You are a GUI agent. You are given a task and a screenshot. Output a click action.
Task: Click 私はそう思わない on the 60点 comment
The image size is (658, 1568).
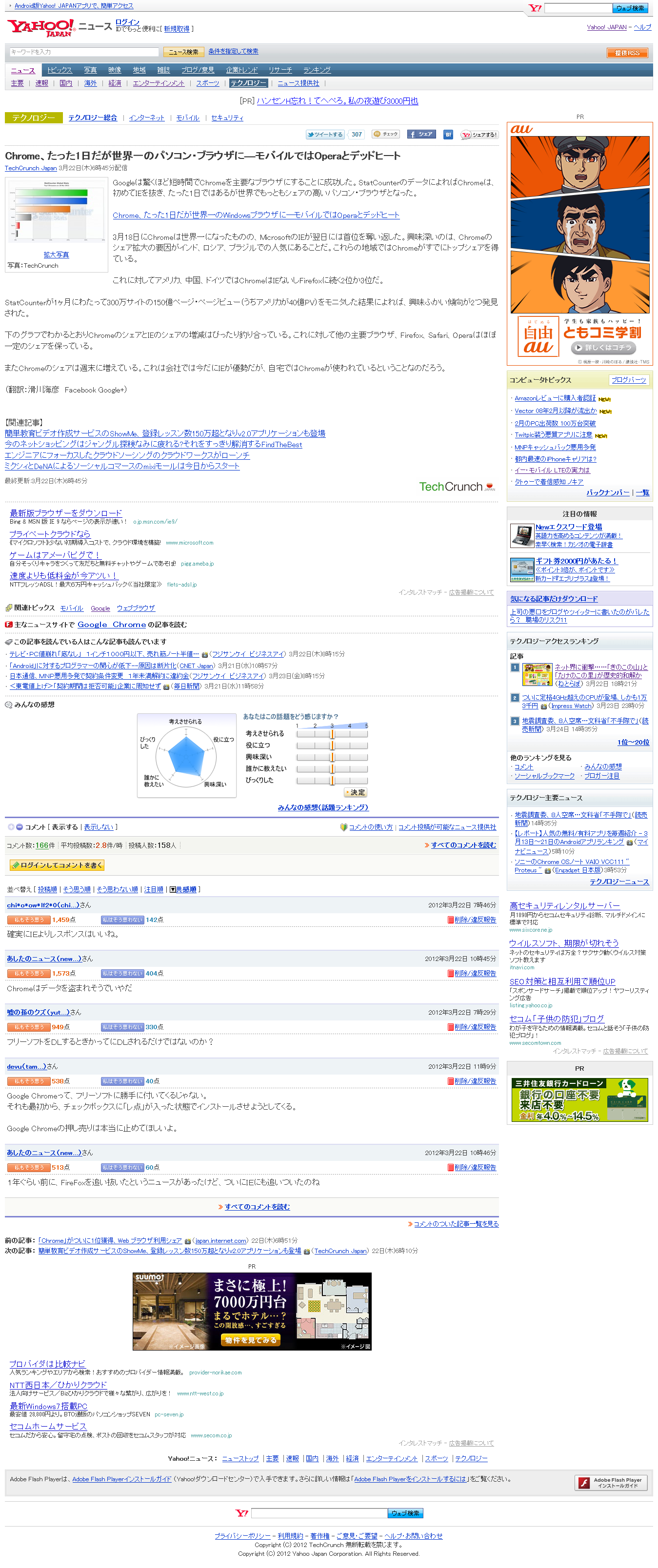click(x=122, y=1168)
